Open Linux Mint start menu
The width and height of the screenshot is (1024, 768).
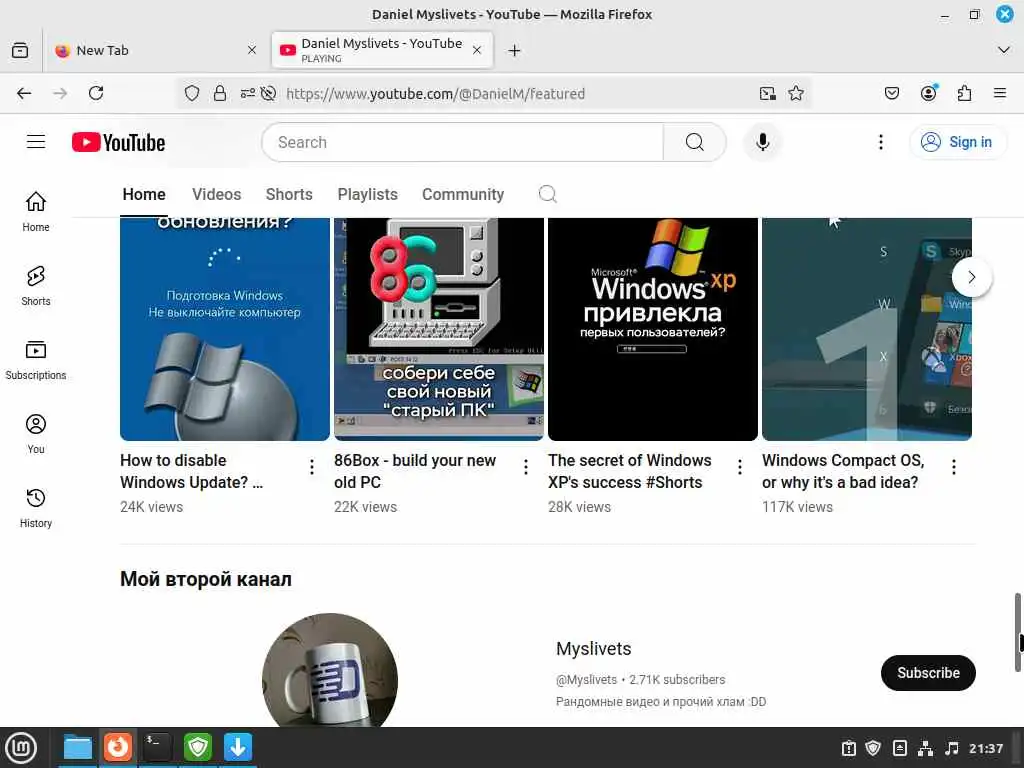pos(22,748)
